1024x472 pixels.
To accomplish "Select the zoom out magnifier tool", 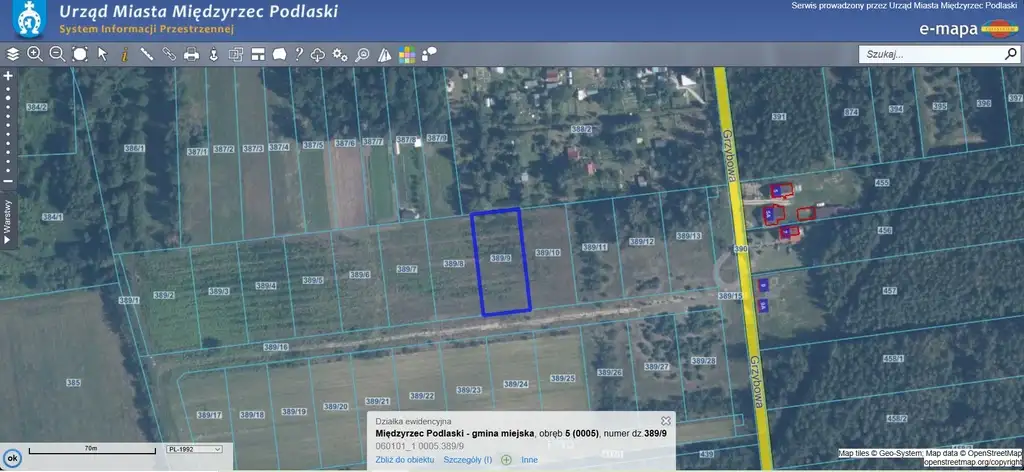I will click(57, 54).
